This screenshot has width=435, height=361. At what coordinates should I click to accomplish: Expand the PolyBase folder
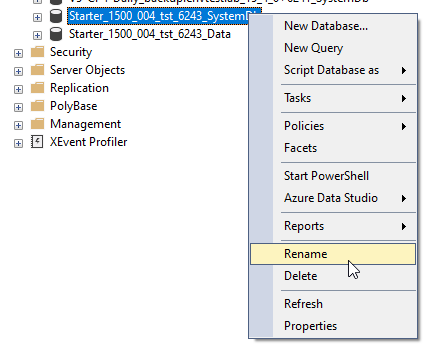click(x=18, y=107)
